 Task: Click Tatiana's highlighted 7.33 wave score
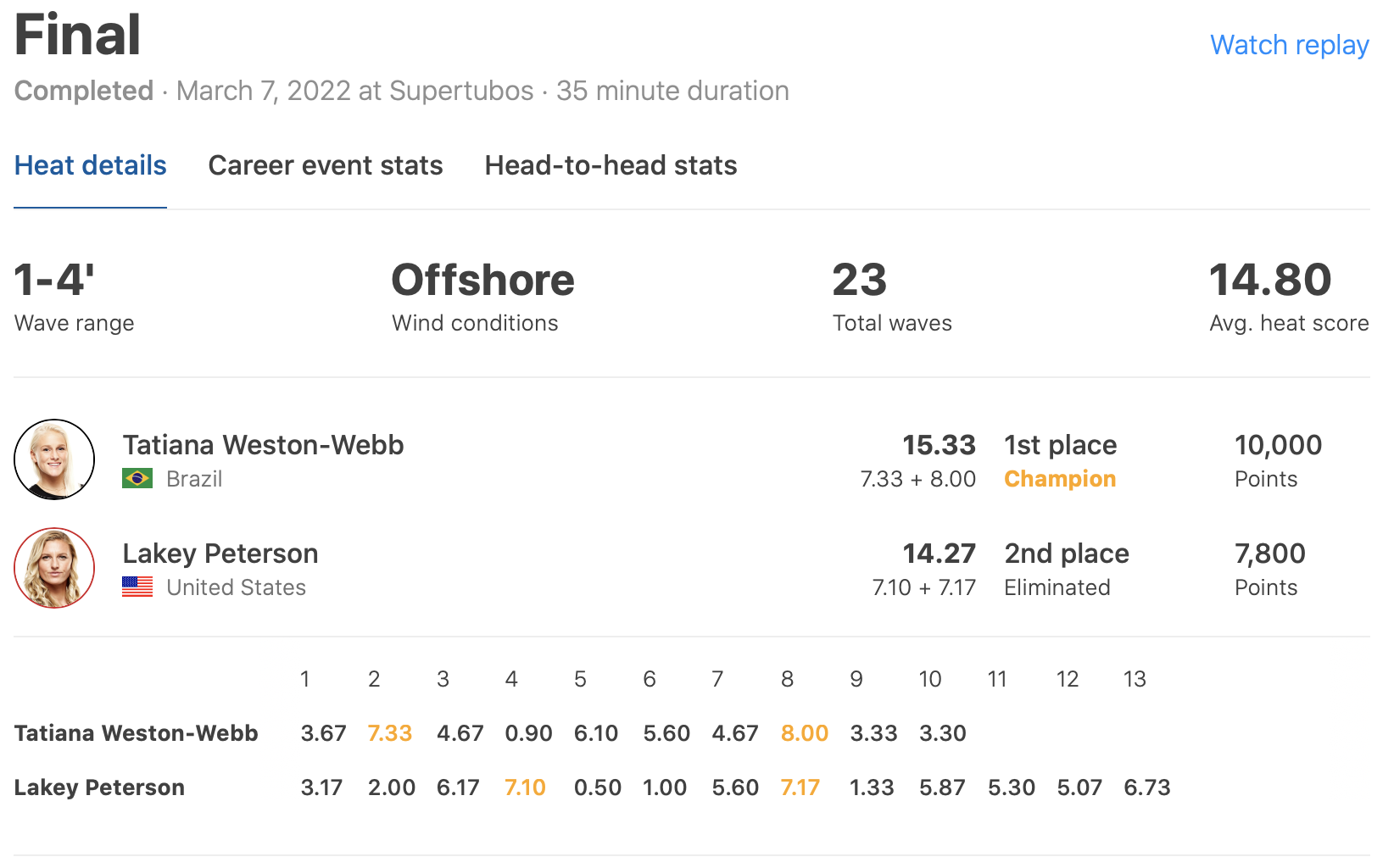(390, 733)
